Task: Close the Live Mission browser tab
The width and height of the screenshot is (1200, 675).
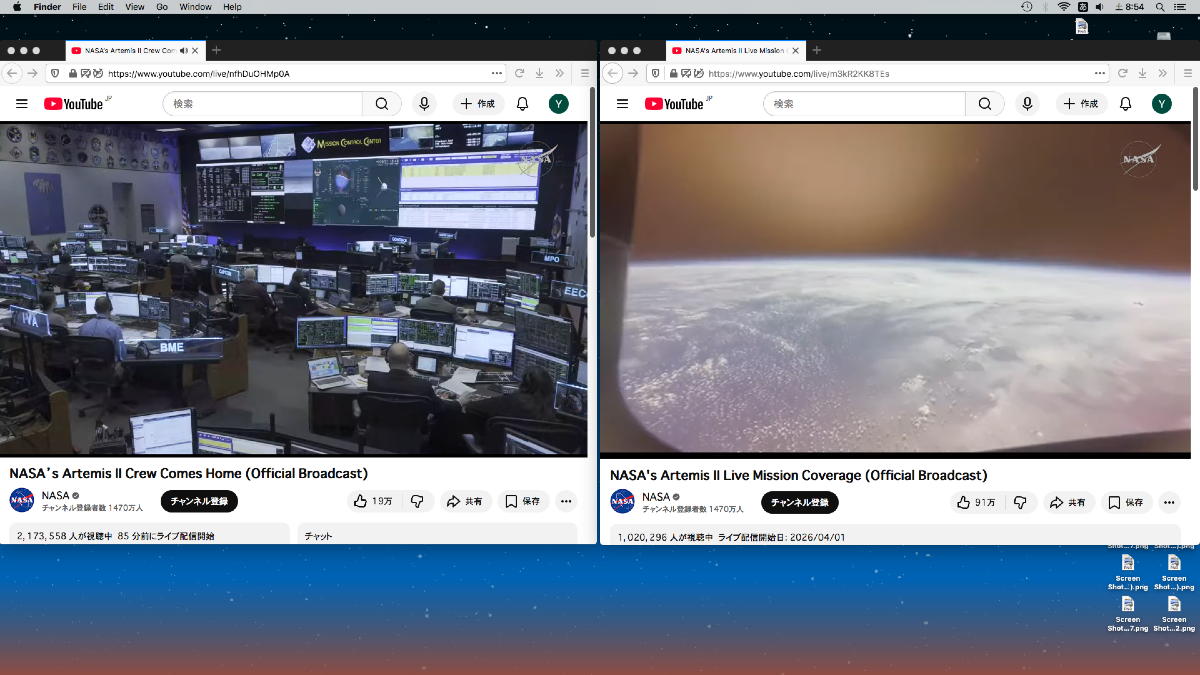Action: pyautogui.click(x=797, y=50)
